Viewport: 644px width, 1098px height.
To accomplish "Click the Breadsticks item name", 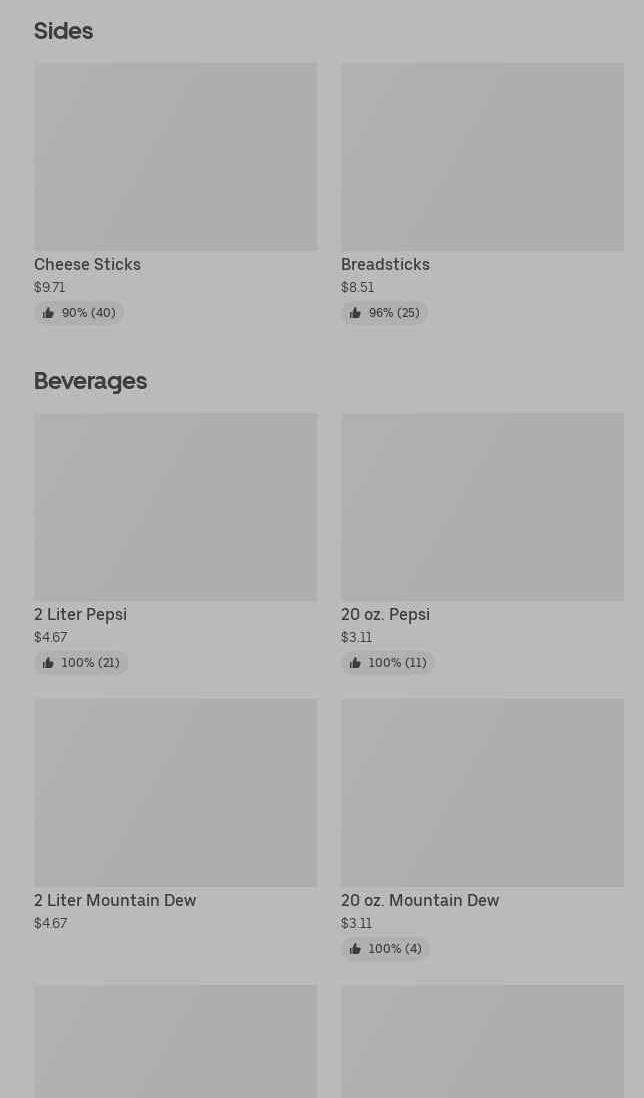I will coord(385,264).
